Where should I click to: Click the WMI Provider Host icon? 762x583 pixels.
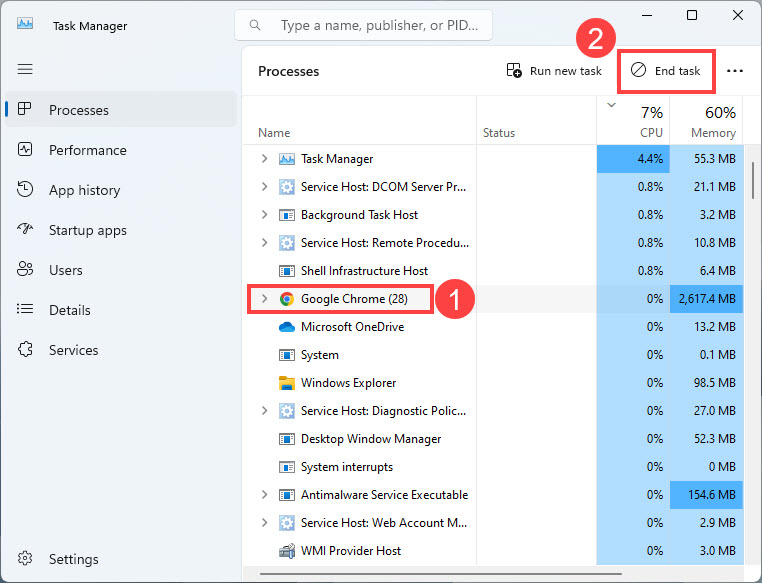[x=287, y=551]
